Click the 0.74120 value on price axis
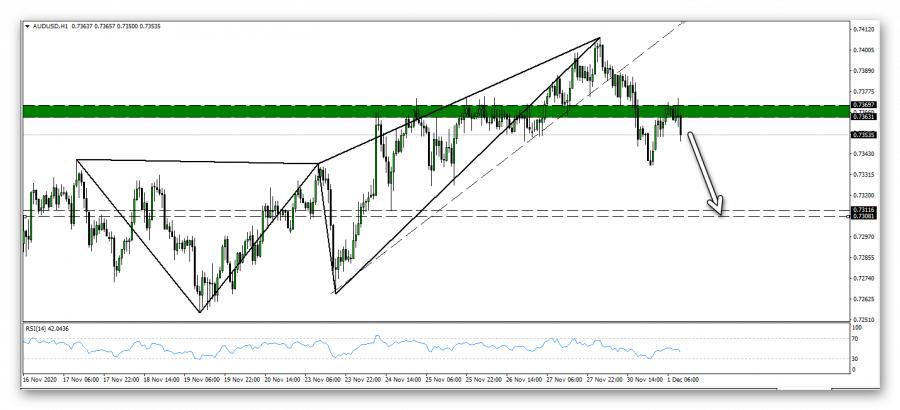The height and width of the screenshot is (410, 900). click(x=863, y=29)
